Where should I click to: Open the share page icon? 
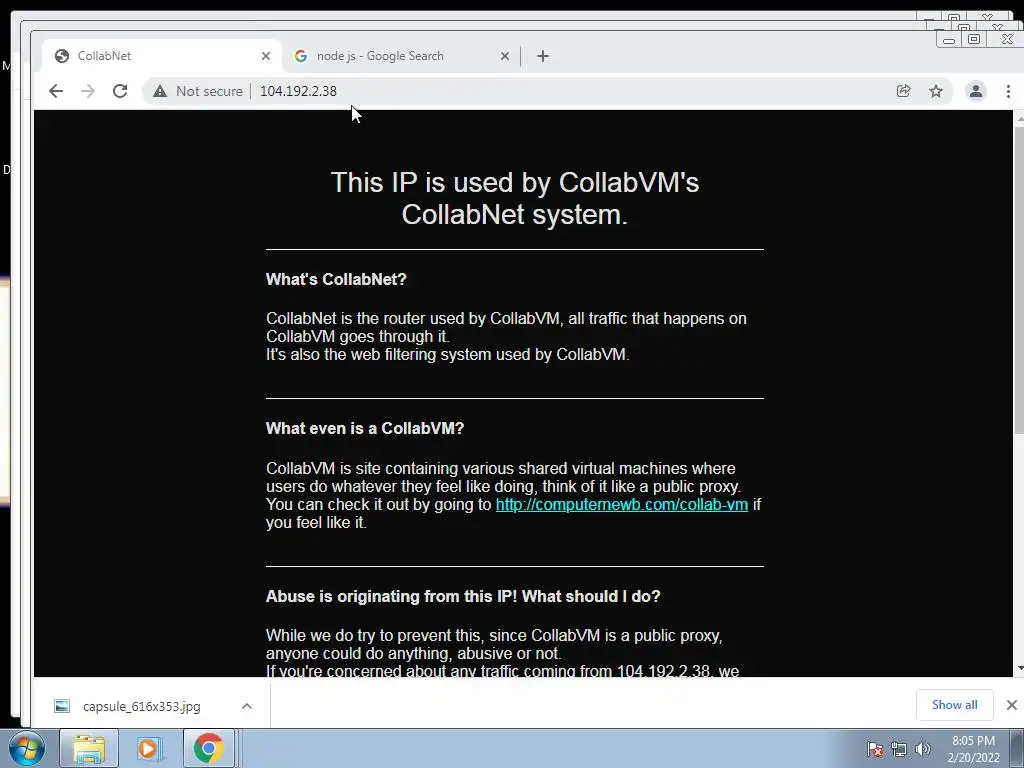tap(904, 91)
